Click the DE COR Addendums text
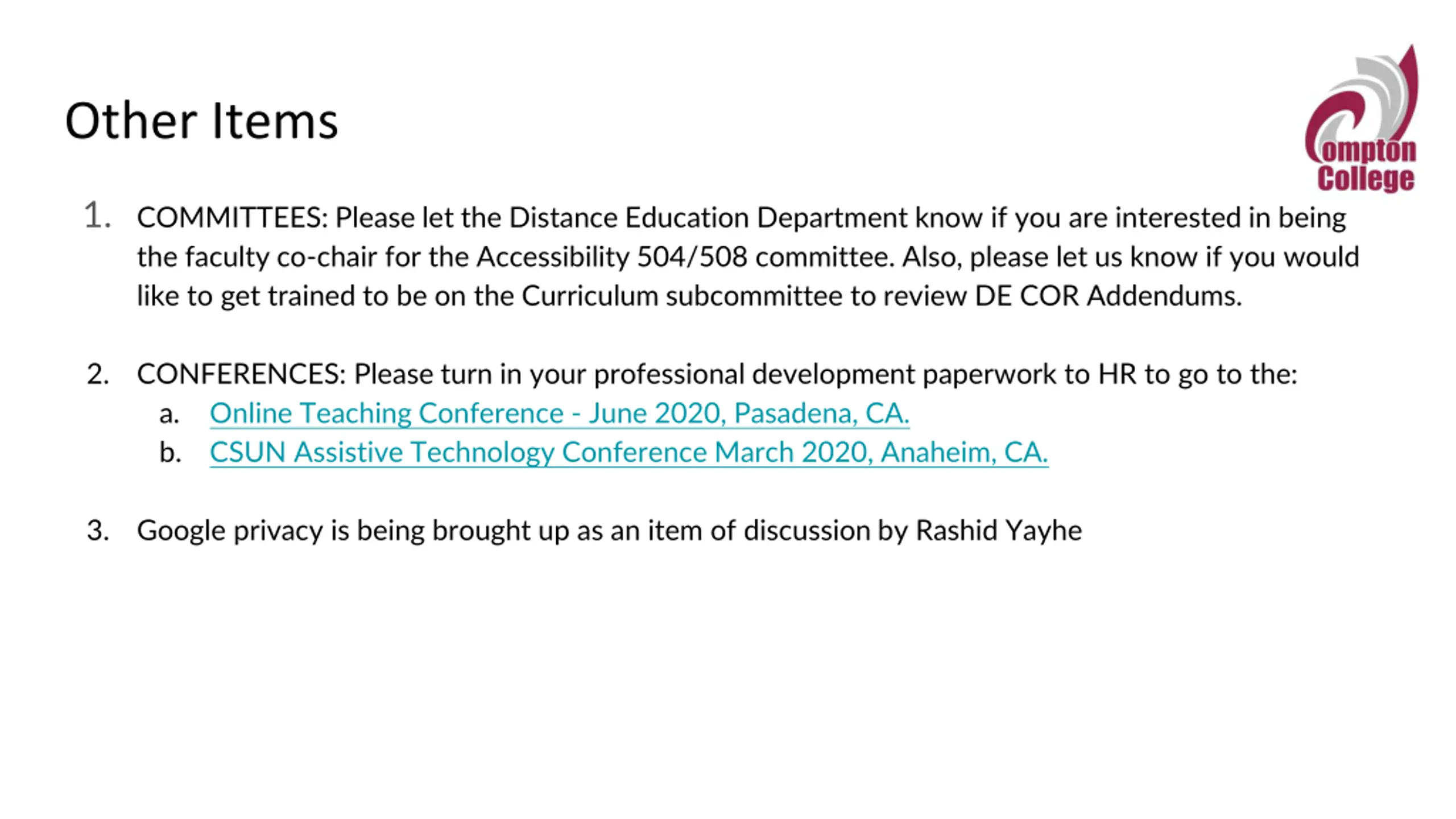 point(1108,296)
